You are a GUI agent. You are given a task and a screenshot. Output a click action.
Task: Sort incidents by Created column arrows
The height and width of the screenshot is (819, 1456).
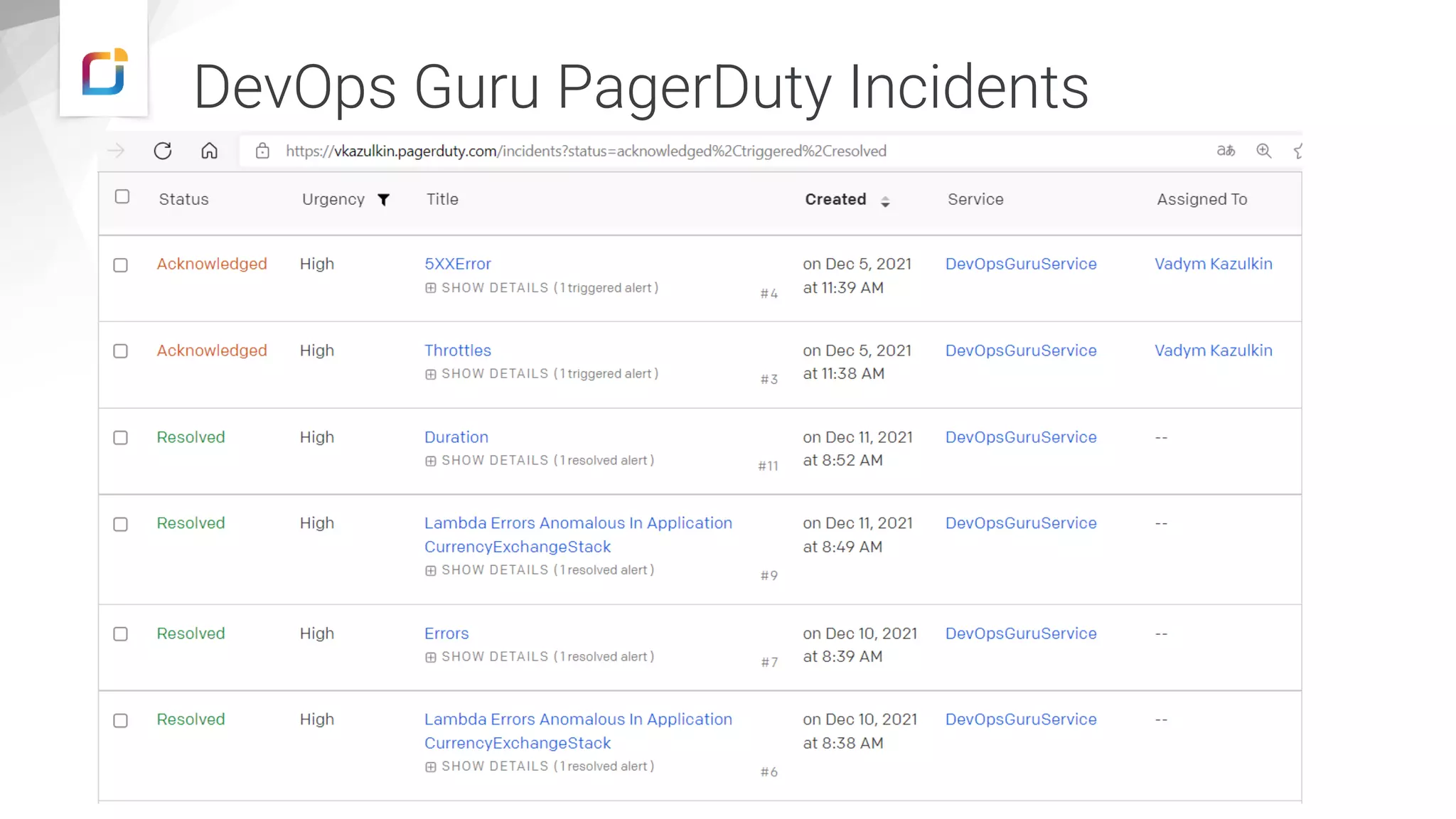coord(885,202)
